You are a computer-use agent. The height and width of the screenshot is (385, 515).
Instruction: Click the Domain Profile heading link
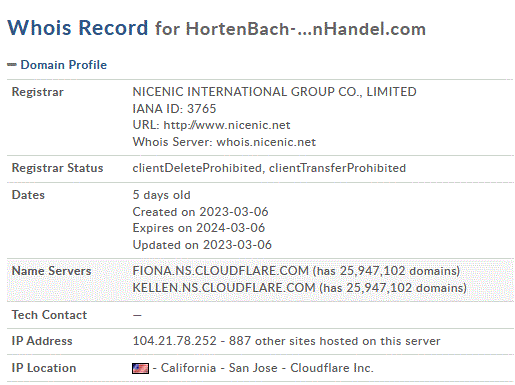(64, 65)
